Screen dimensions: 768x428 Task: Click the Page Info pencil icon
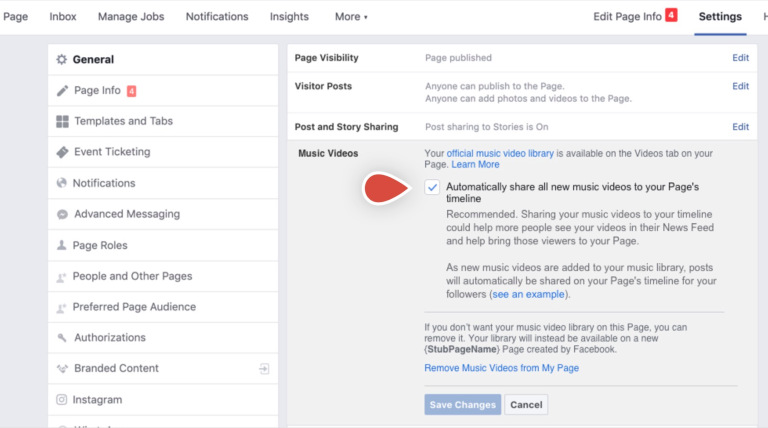[x=62, y=91]
